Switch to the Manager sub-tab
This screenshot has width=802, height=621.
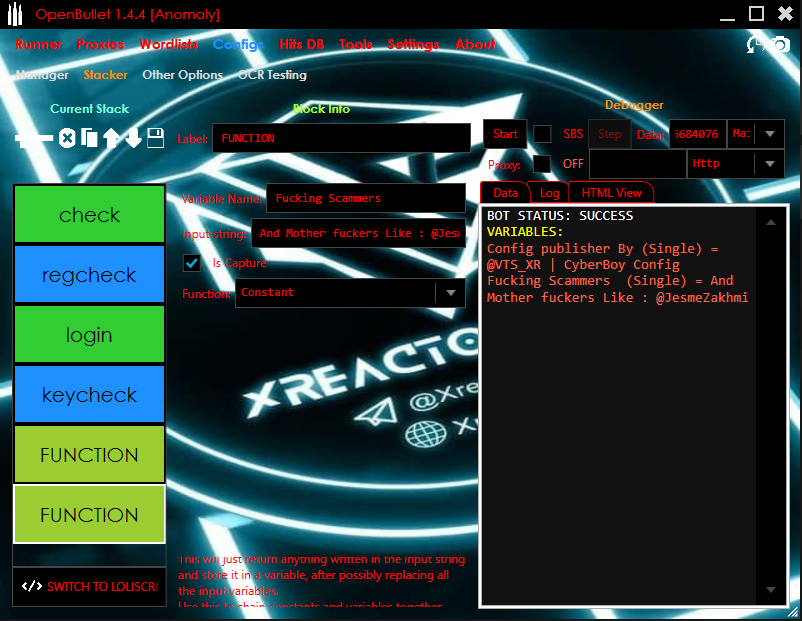(42, 75)
